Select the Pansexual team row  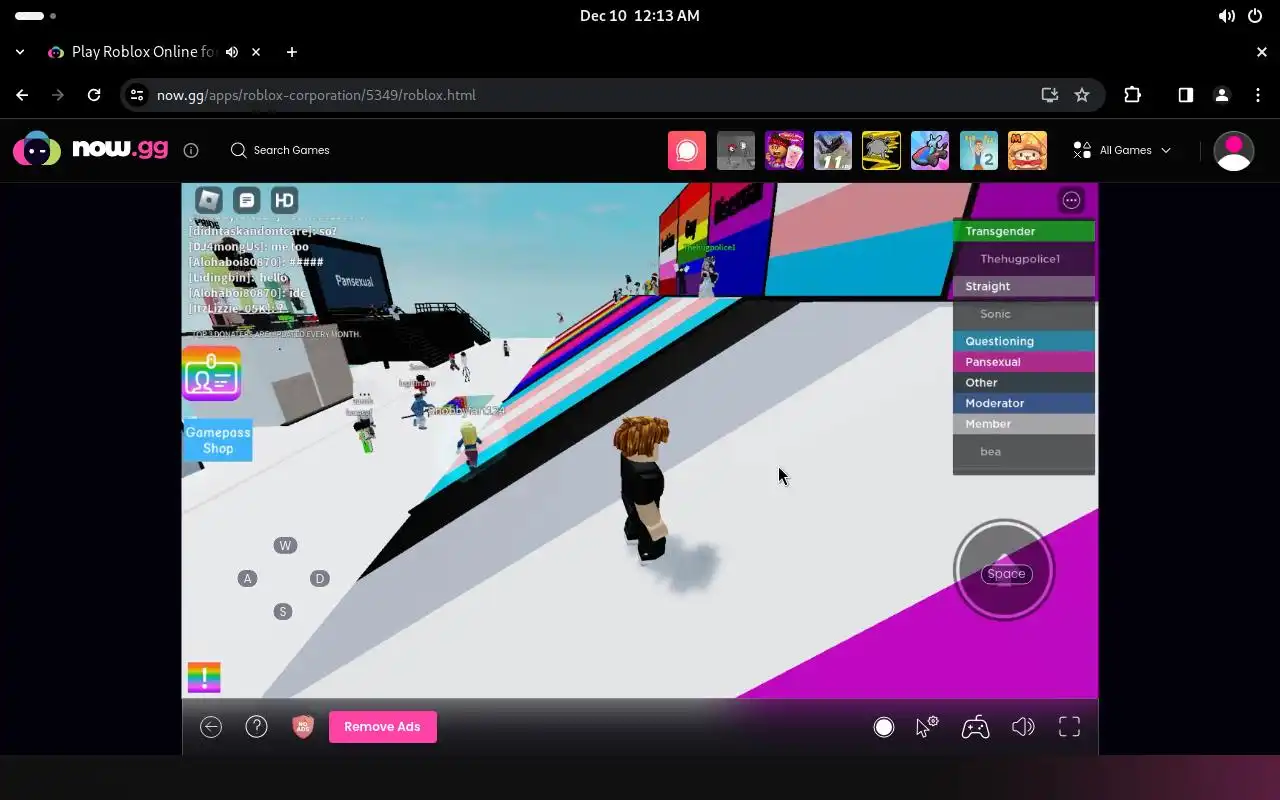click(x=1024, y=362)
